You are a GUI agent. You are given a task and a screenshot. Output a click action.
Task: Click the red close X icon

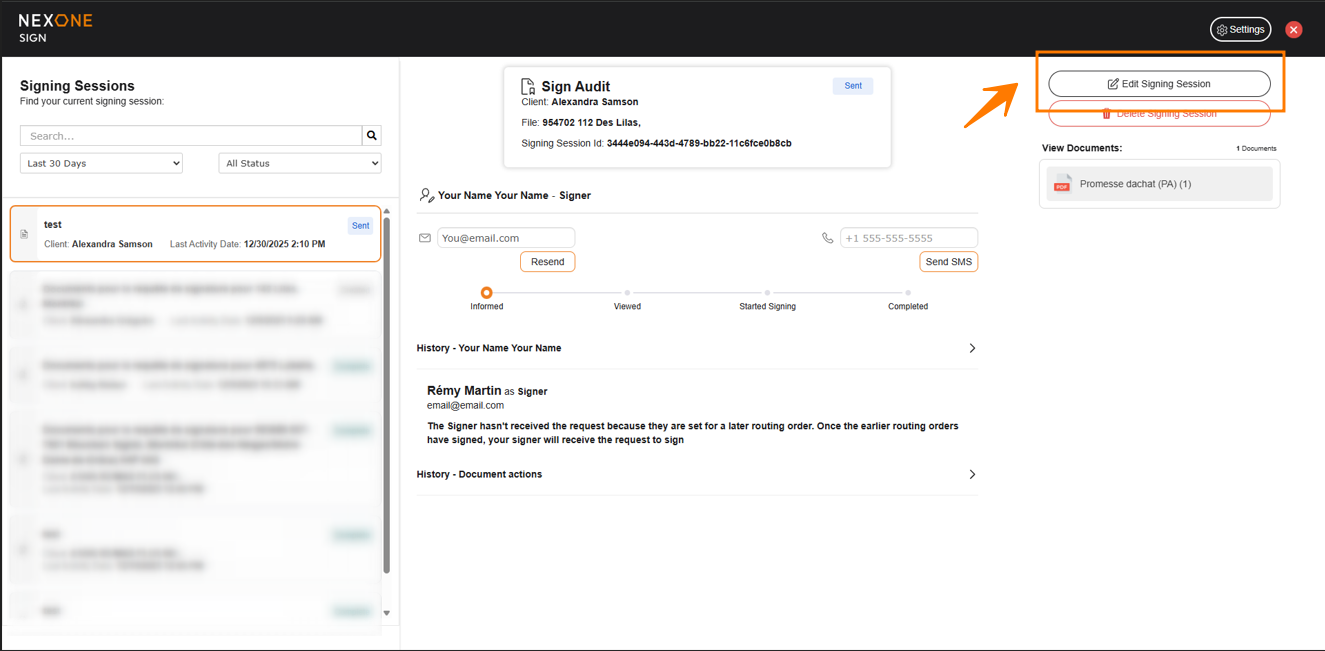(x=1293, y=30)
